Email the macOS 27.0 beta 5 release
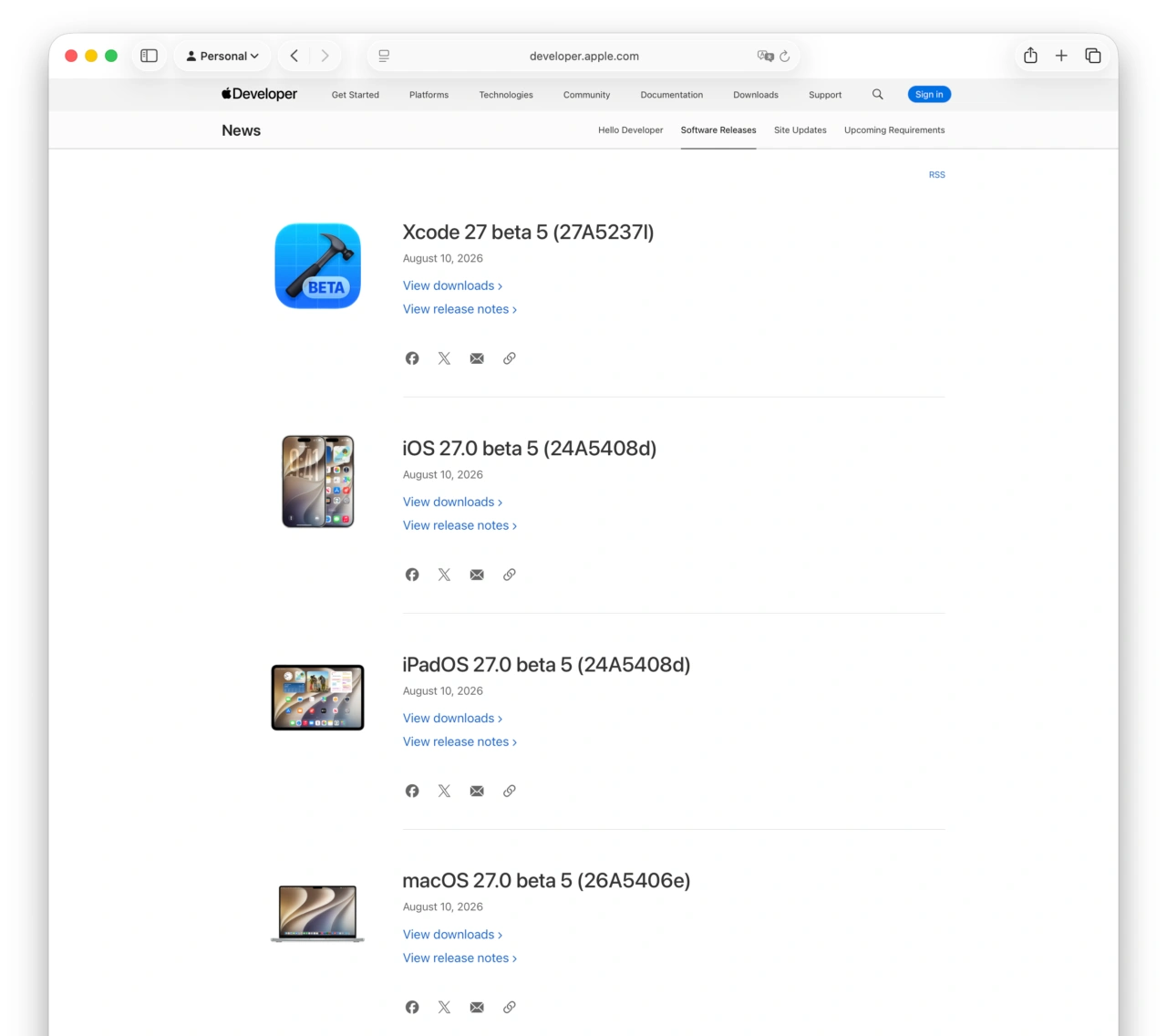 [x=477, y=1007]
